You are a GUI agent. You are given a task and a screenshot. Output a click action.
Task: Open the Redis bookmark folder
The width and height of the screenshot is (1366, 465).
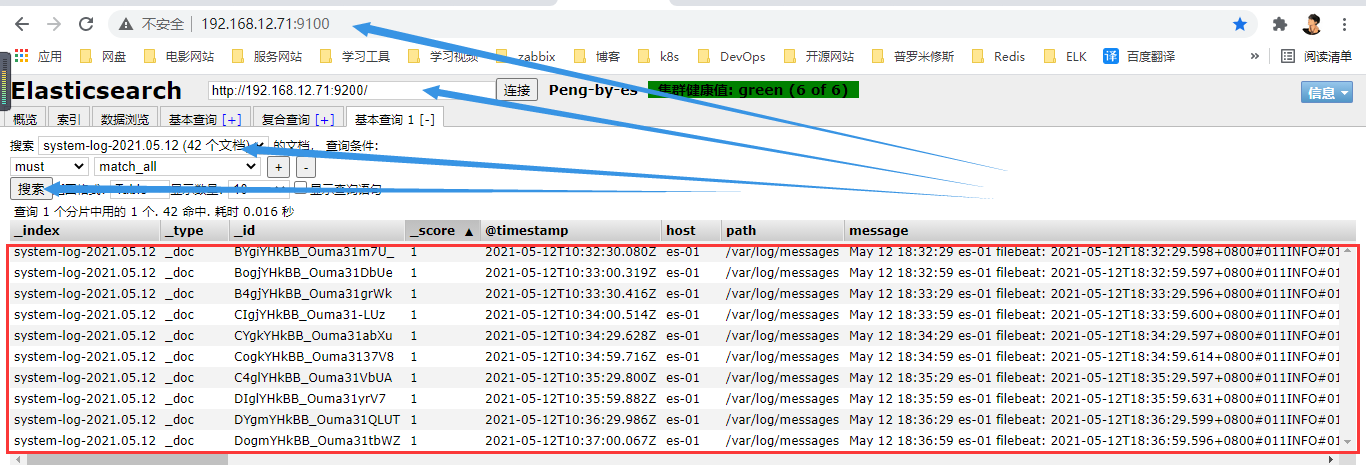pyautogui.click(x=998, y=56)
